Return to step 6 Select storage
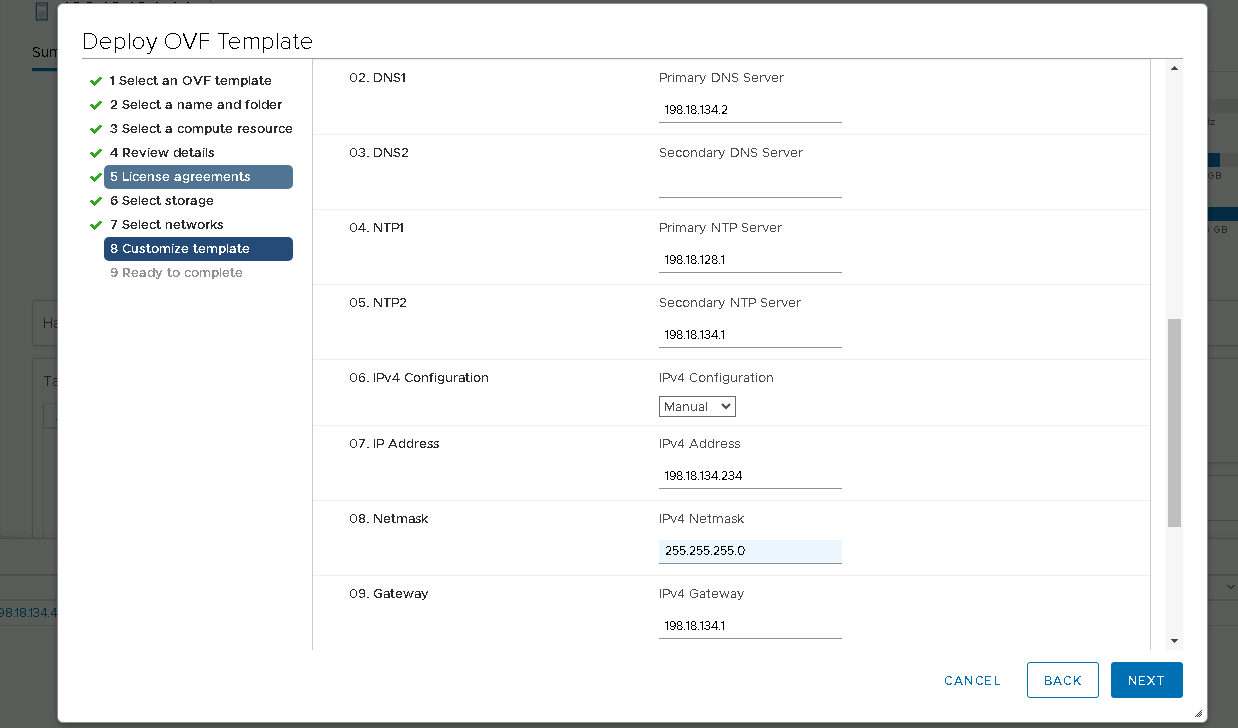 [162, 201]
